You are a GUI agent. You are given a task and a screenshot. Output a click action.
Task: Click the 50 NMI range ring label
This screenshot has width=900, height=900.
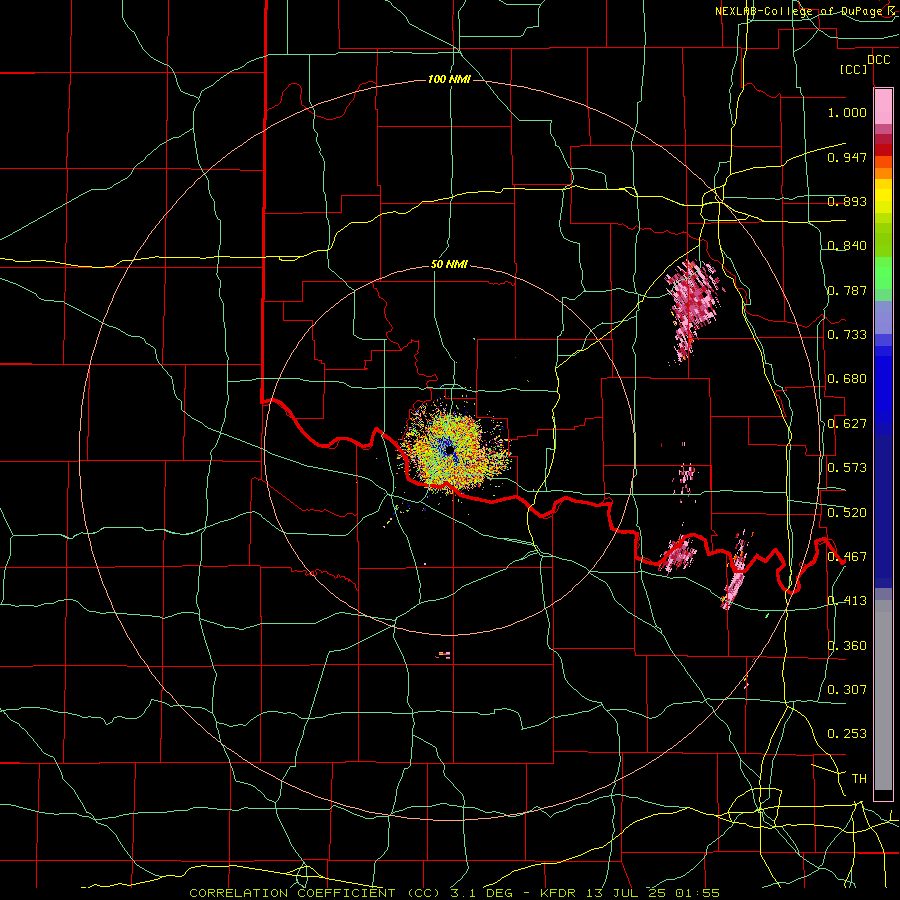pyautogui.click(x=449, y=265)
